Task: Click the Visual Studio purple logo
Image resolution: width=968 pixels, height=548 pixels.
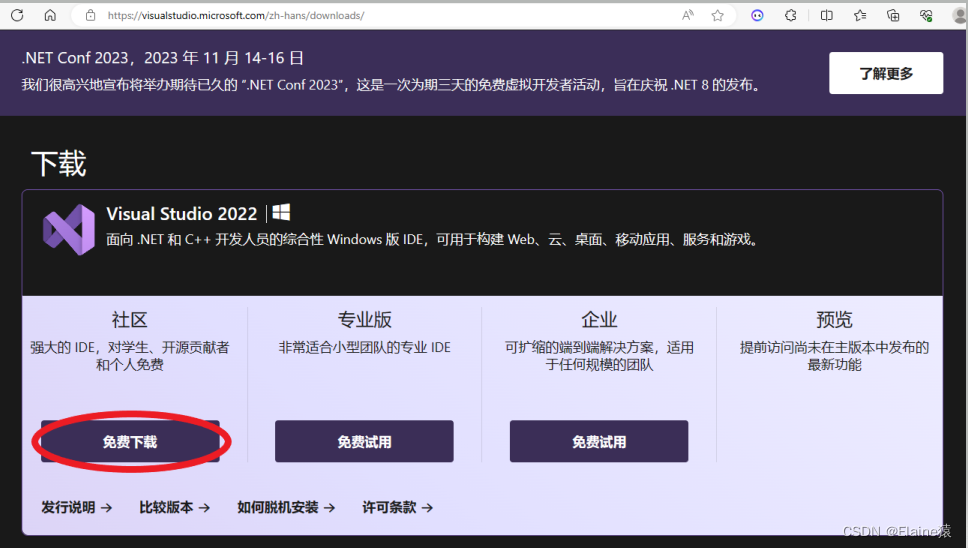Action: pos(69,230)
